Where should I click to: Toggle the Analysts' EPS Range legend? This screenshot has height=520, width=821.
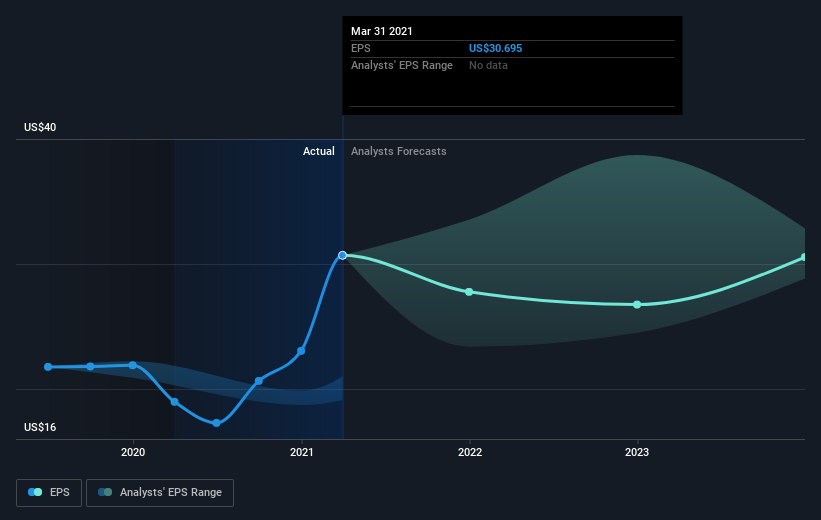tap(160, 492)
